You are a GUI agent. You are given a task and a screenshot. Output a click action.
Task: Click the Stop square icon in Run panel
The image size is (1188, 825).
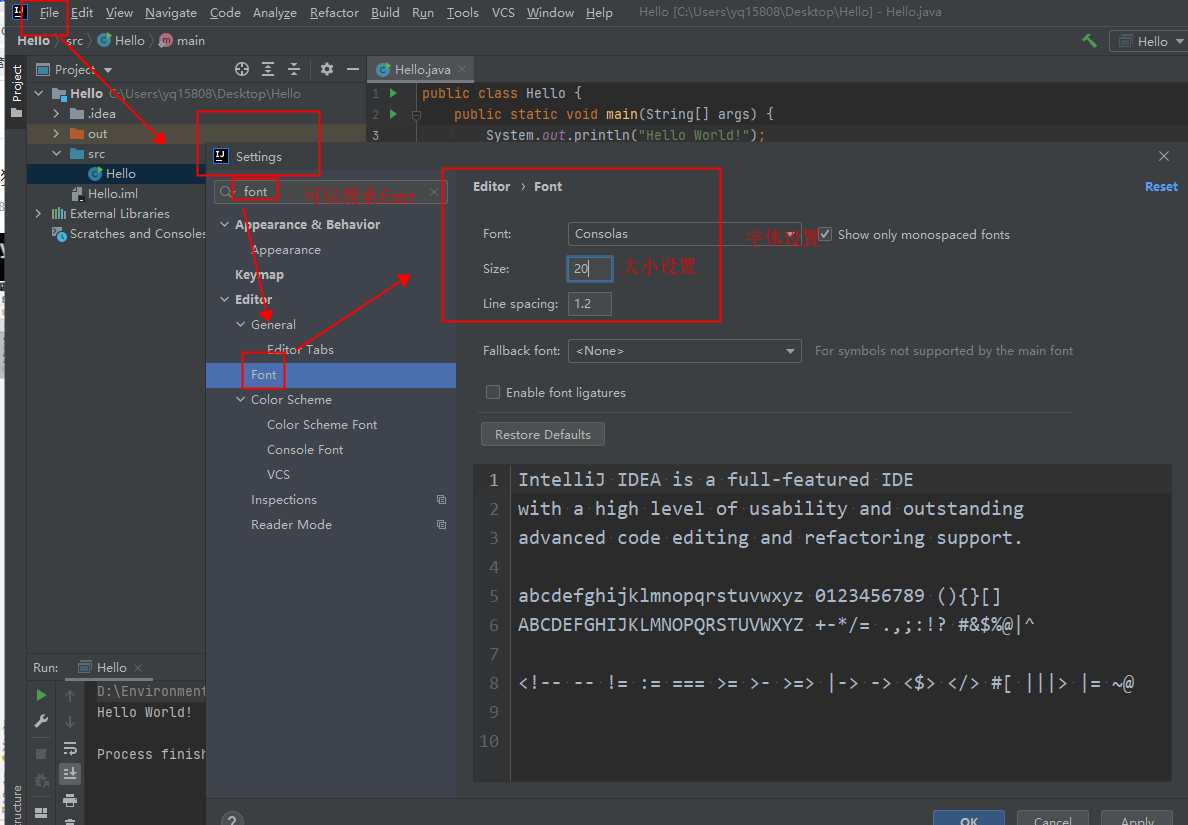click(42, 753)
